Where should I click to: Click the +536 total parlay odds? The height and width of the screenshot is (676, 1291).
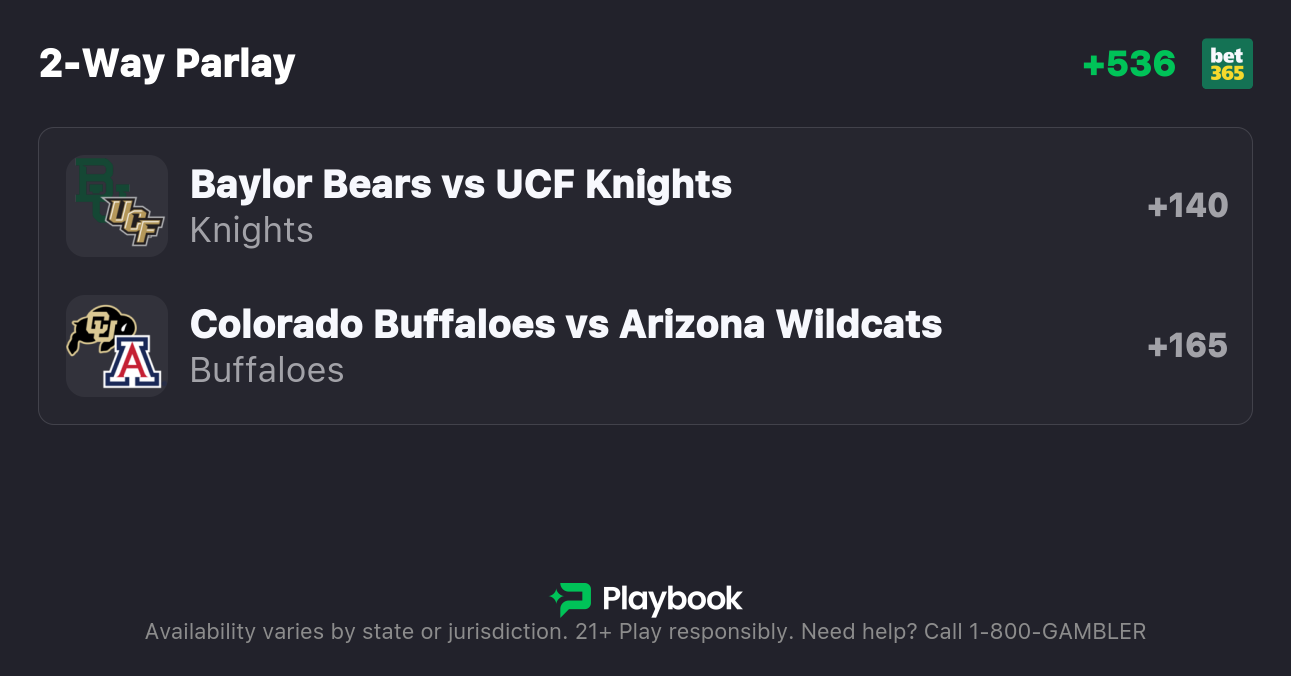click(1129, 64)
